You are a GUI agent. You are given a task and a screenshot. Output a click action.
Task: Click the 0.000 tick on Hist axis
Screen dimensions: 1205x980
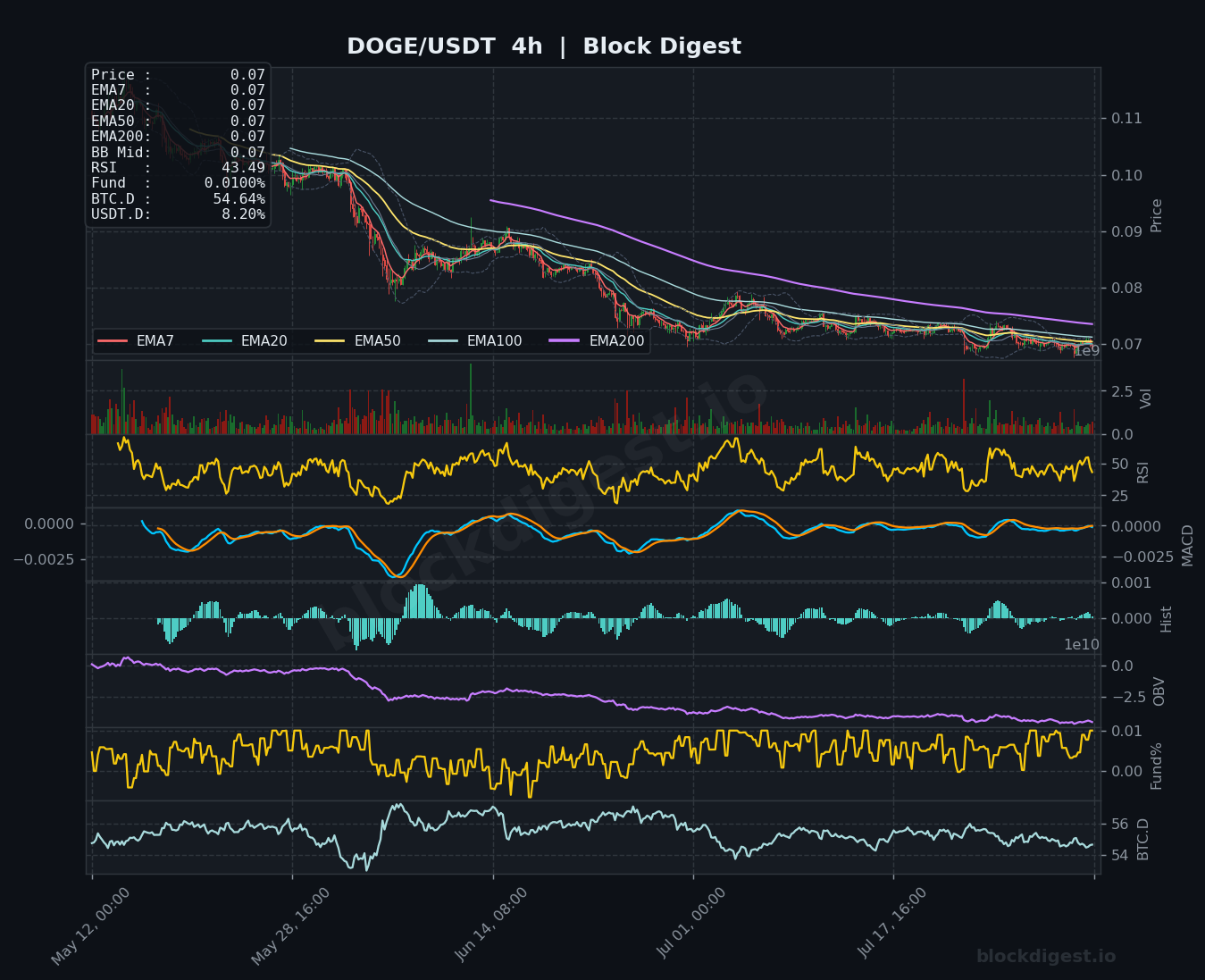pos(1131,618)
